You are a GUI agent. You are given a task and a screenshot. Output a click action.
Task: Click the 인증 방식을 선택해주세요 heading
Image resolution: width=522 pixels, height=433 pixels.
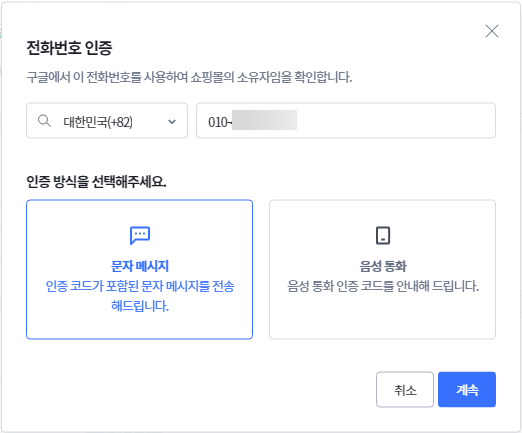[96, 182]
